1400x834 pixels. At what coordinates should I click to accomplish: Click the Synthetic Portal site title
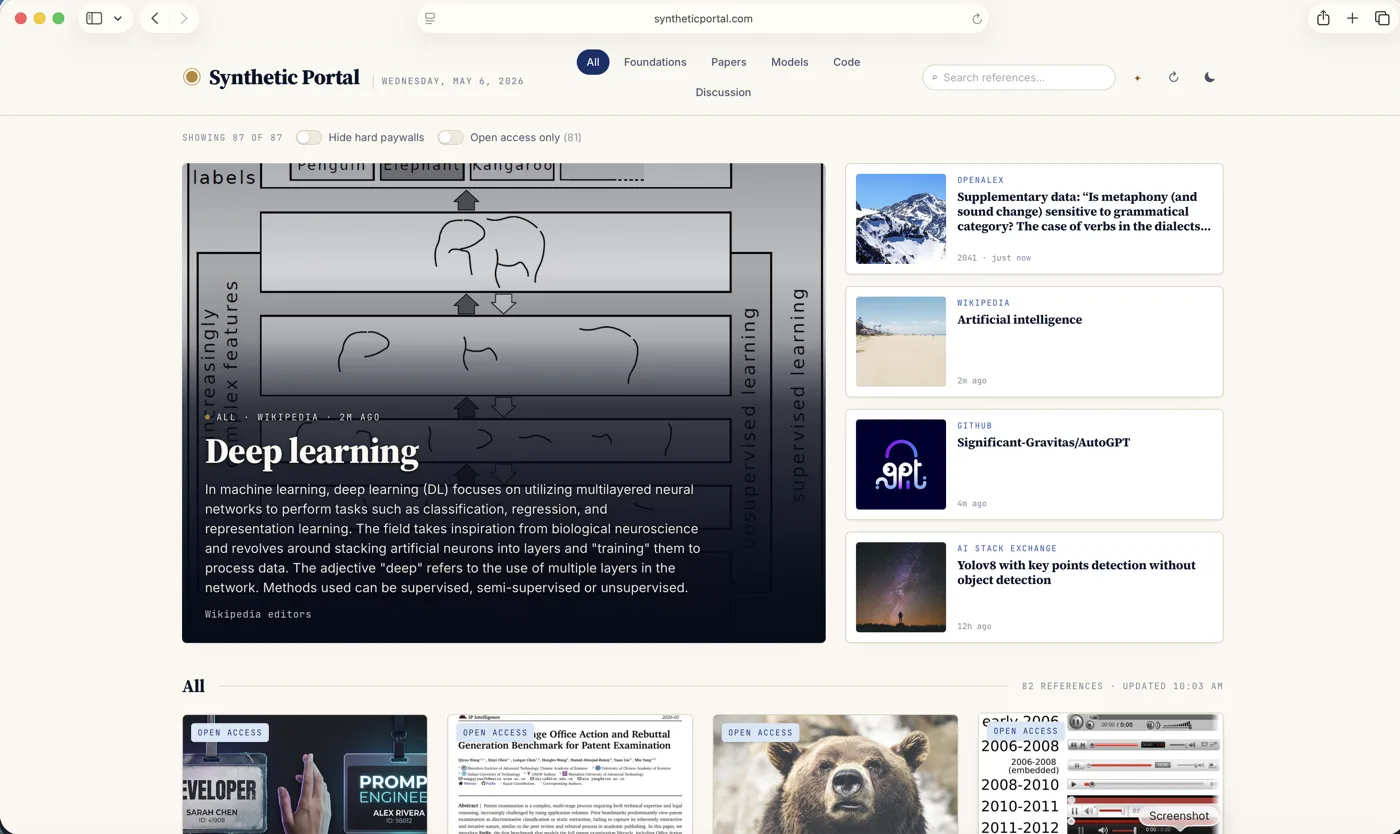(x=284, y=77)
